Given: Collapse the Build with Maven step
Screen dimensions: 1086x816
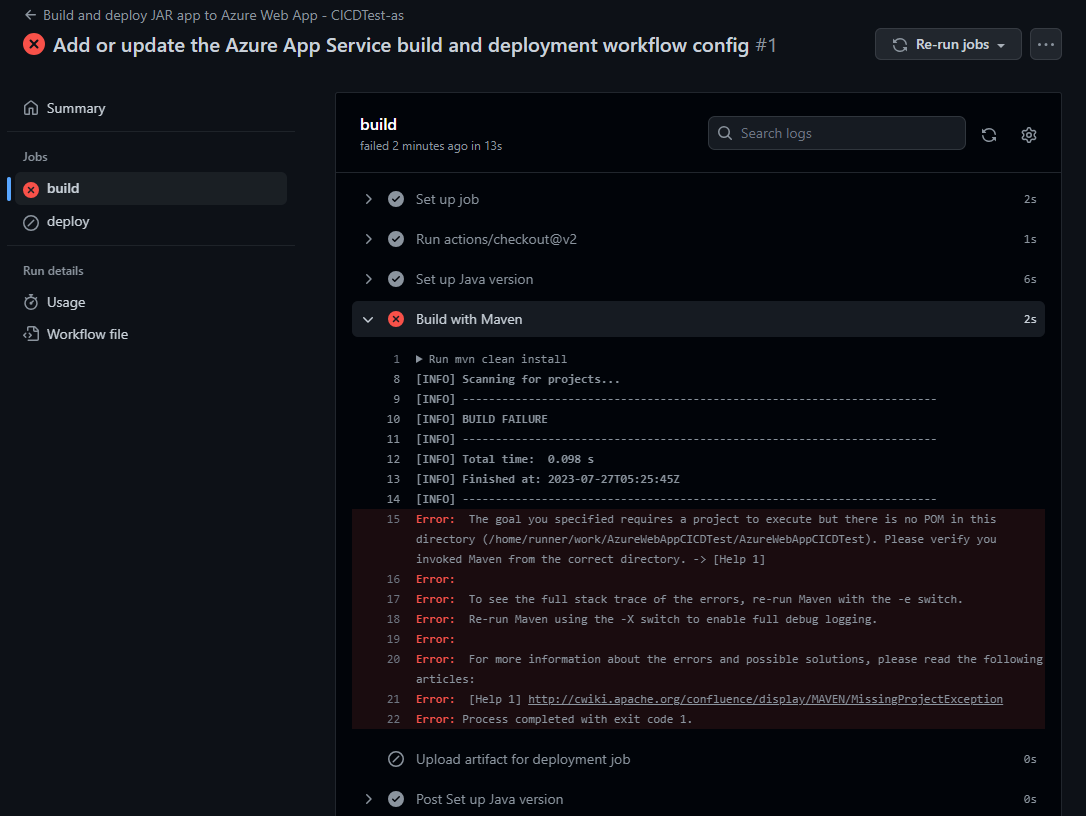Looking at the screenshot, I should pyautogui.click(x=368, y=319).
